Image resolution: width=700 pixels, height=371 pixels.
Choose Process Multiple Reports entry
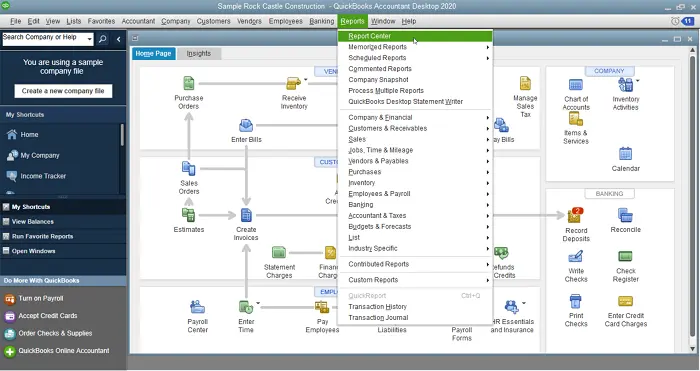coord(415,91)
